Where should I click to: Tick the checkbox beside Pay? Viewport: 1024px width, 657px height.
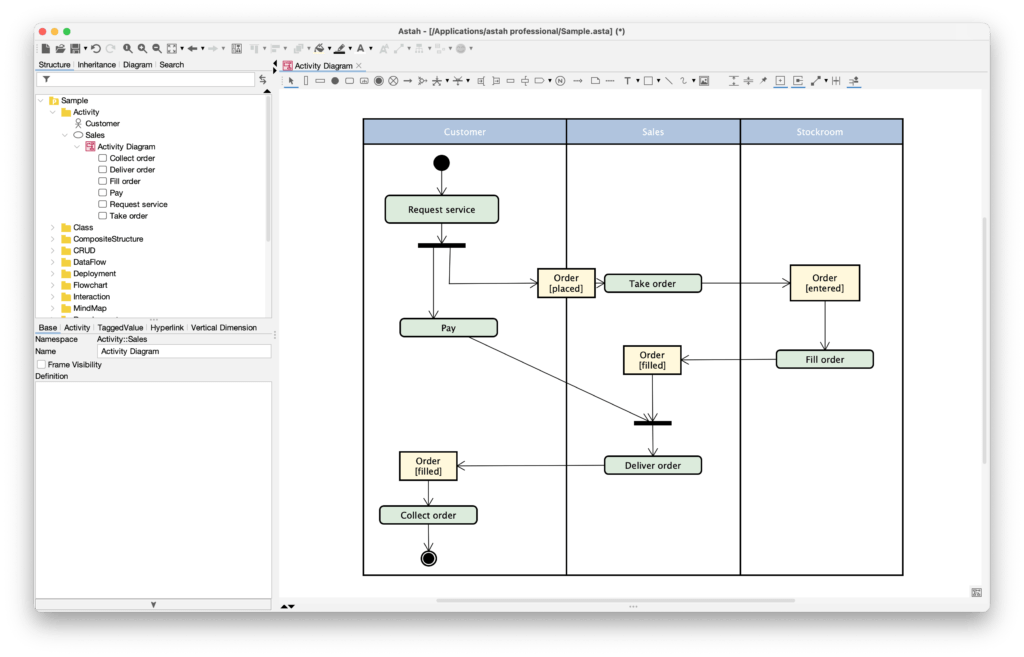pos(102,192)
